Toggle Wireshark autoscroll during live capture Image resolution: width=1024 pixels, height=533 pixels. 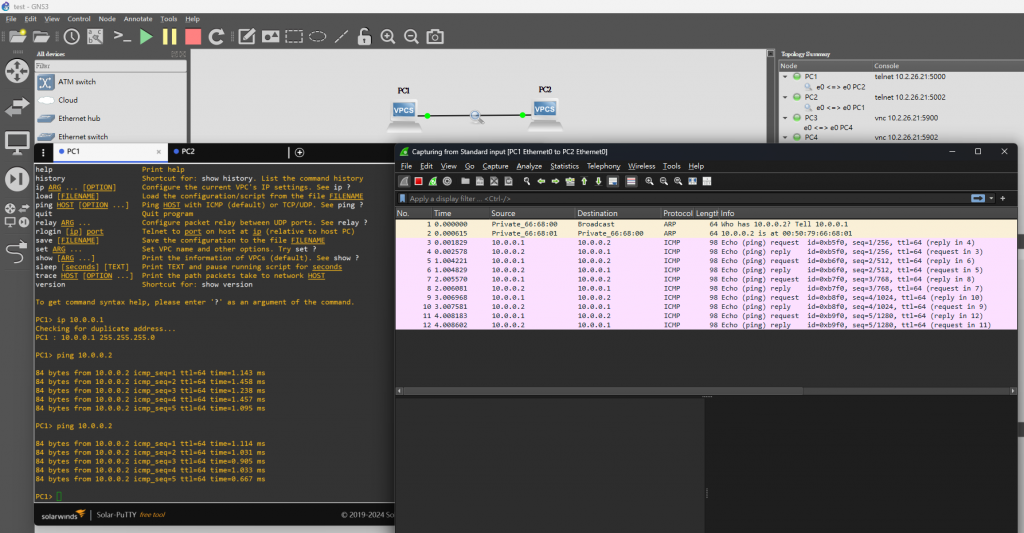pos(613,182)
